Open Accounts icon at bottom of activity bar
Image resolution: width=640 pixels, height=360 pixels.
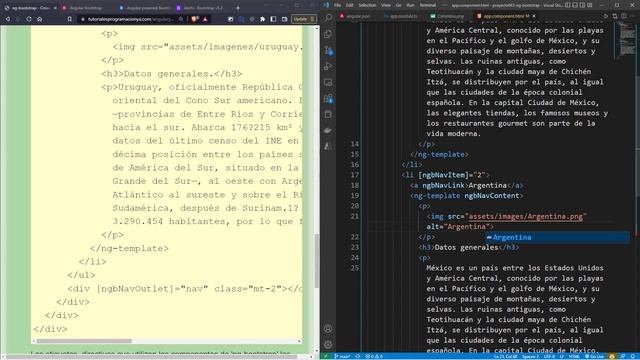click(328, 329)
